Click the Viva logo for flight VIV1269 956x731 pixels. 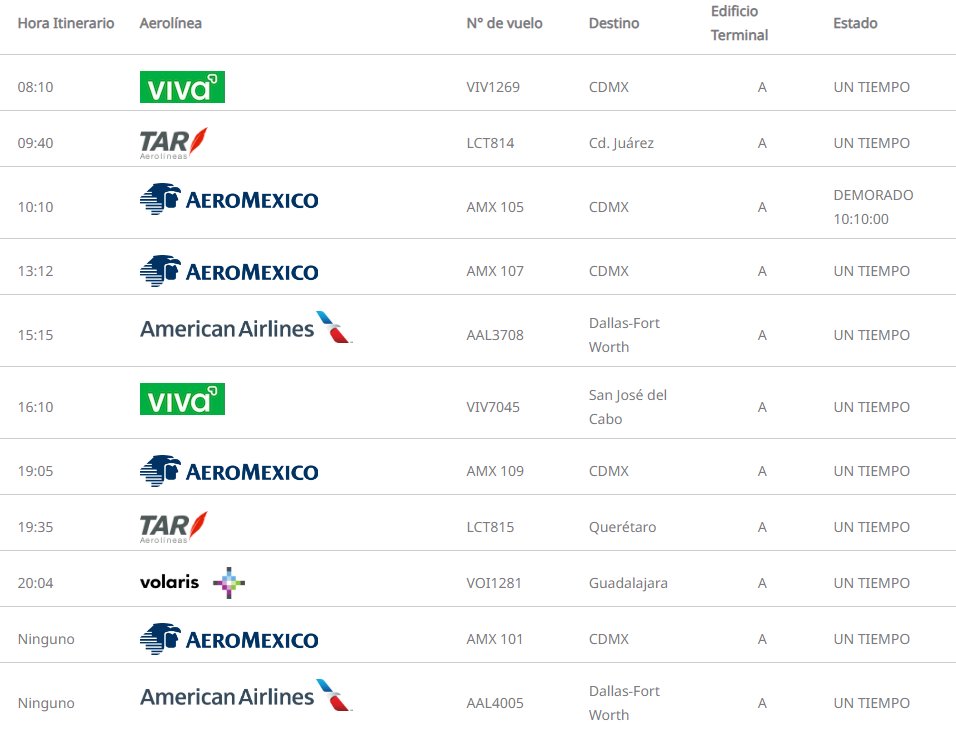pos(182,87)
